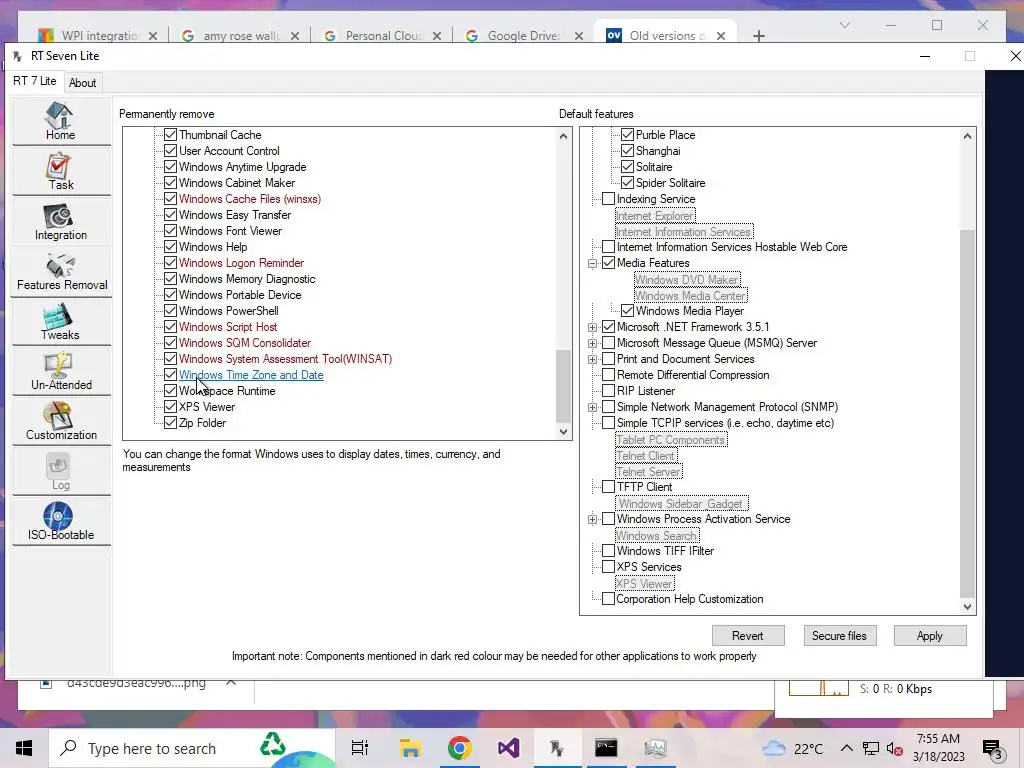Open Visual Studio from the taskbar
Viewport: 1024px width, 768px height.
508,748
